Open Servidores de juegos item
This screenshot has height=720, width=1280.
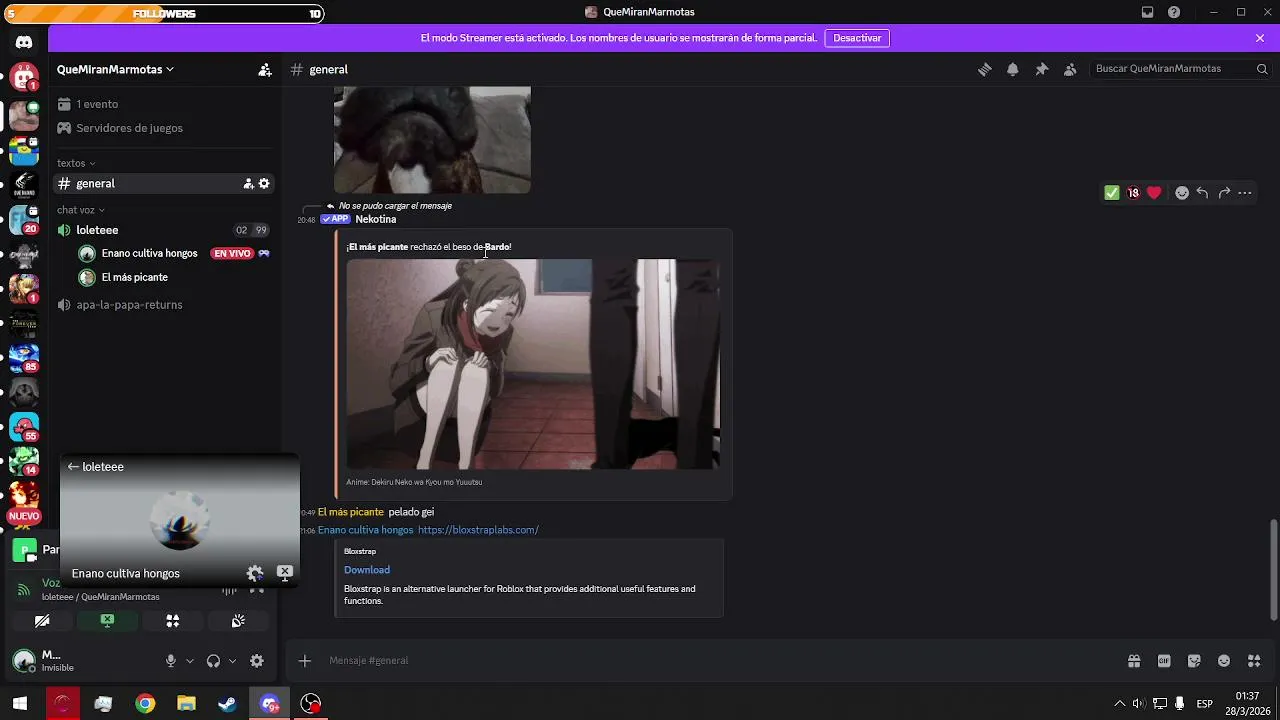129,128
